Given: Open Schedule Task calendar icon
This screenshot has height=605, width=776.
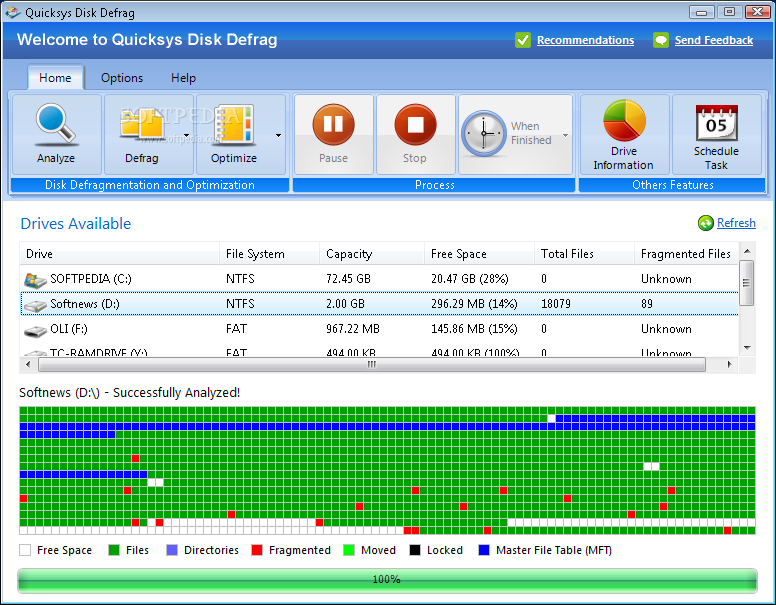Looking at the screenshot, I should click(717, 123).
